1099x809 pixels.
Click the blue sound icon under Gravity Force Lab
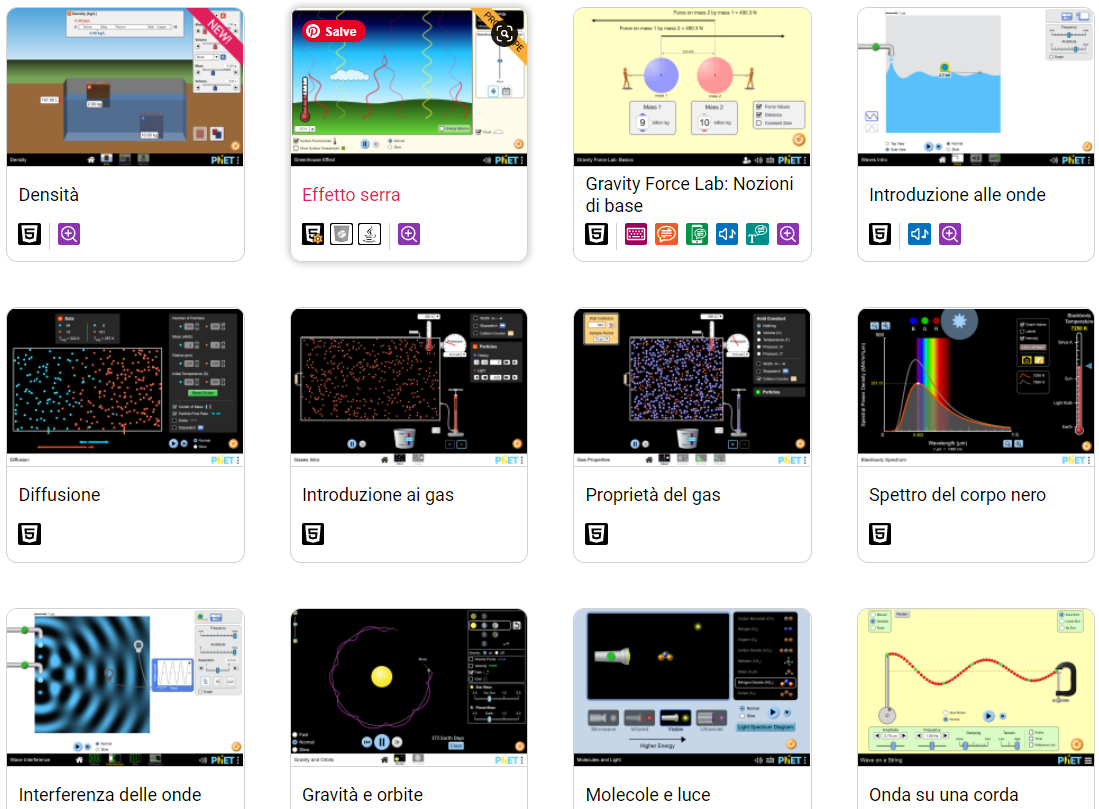pos(727,234)
